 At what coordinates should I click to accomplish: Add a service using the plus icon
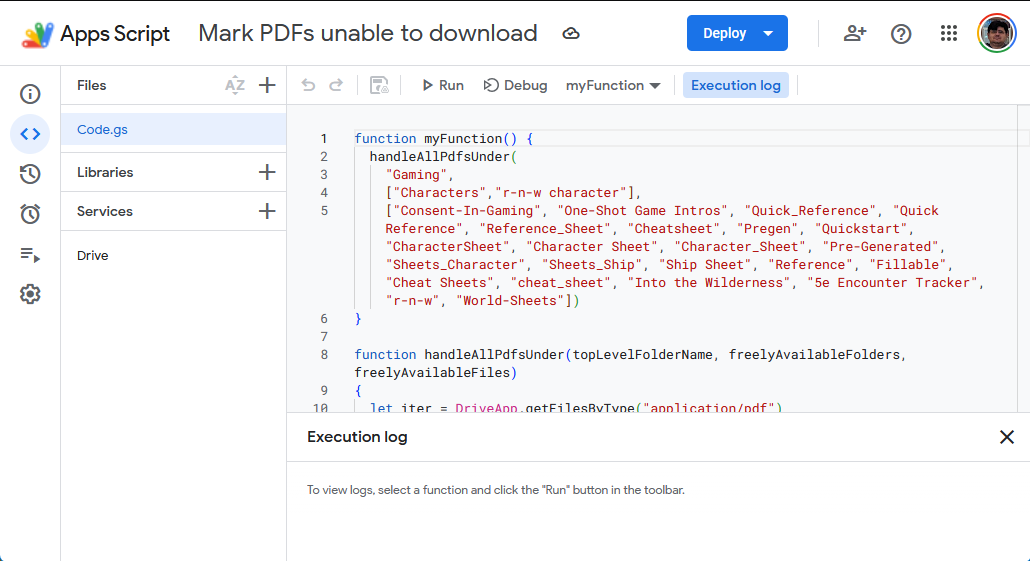pyautogui.click(x=267, y=211)
